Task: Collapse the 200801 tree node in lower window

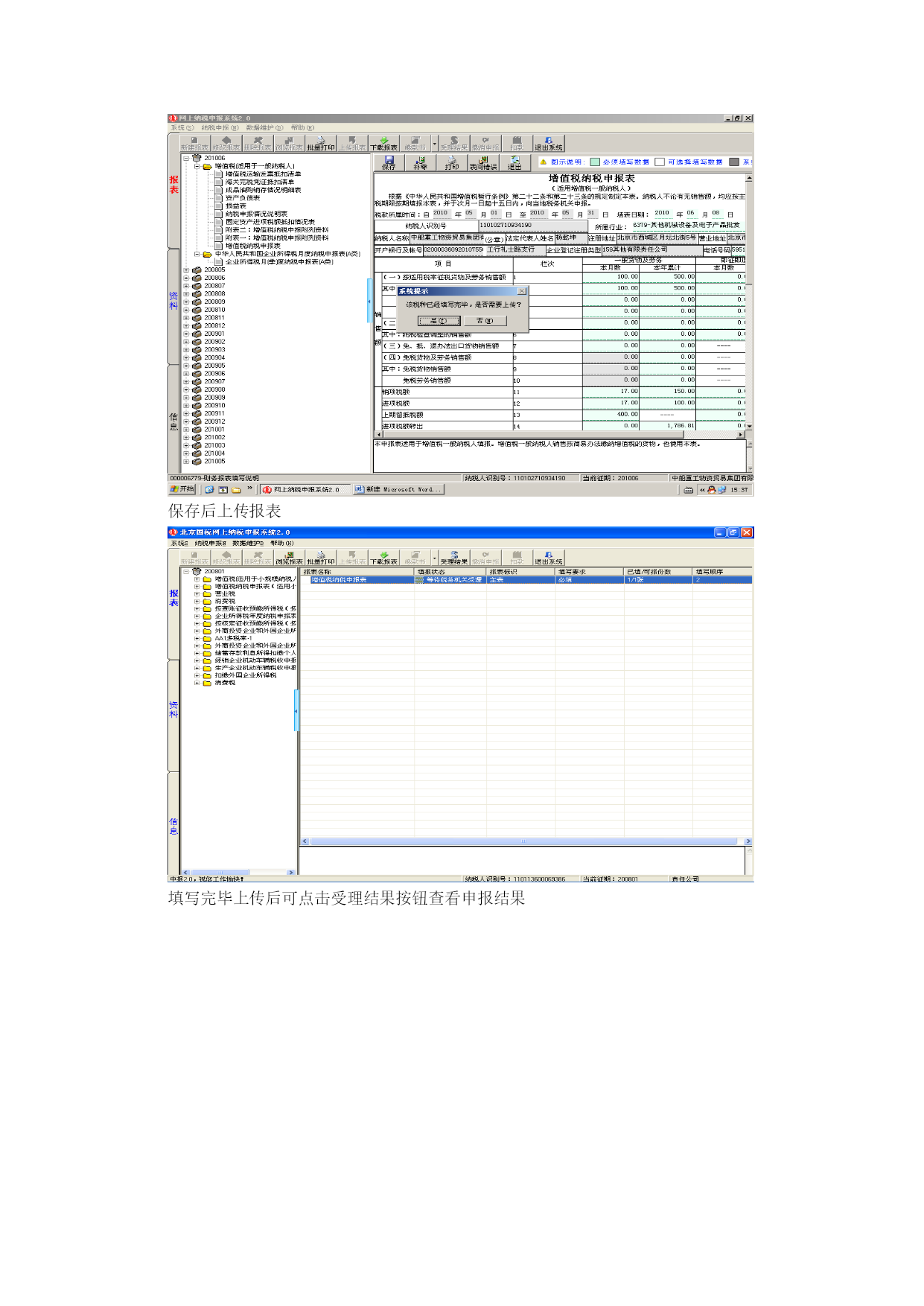Action: [186, 572]
